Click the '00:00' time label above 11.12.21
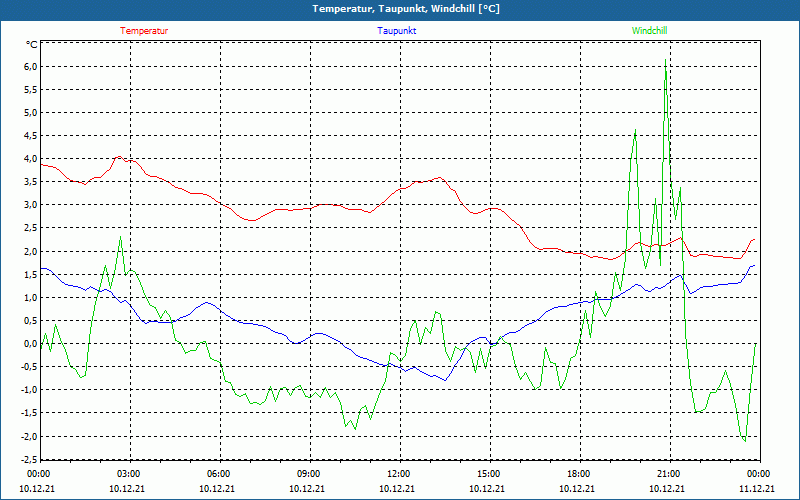 point(758,473)
